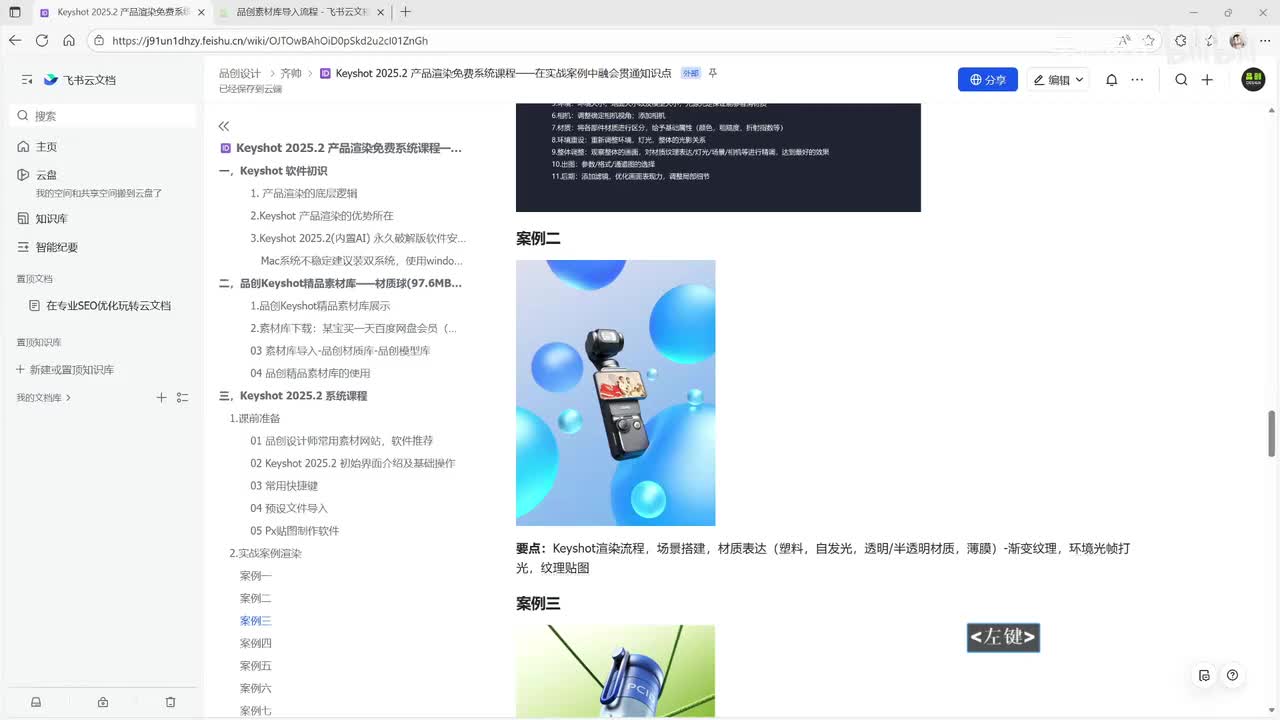Open a new browser tab
This screenshot has height=720, width=1280.
(405, 12)
